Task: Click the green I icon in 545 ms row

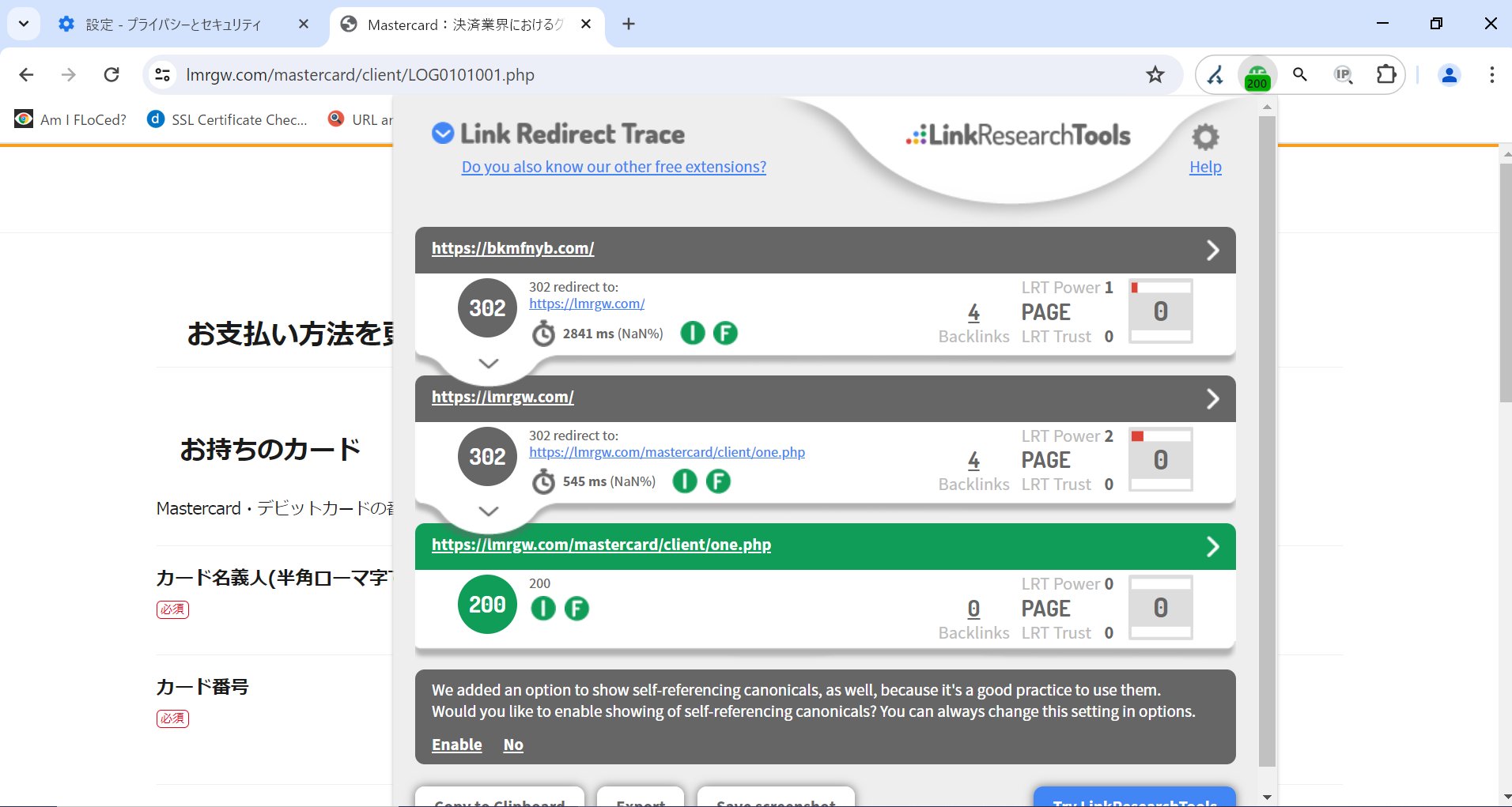Action: [685, 481]
